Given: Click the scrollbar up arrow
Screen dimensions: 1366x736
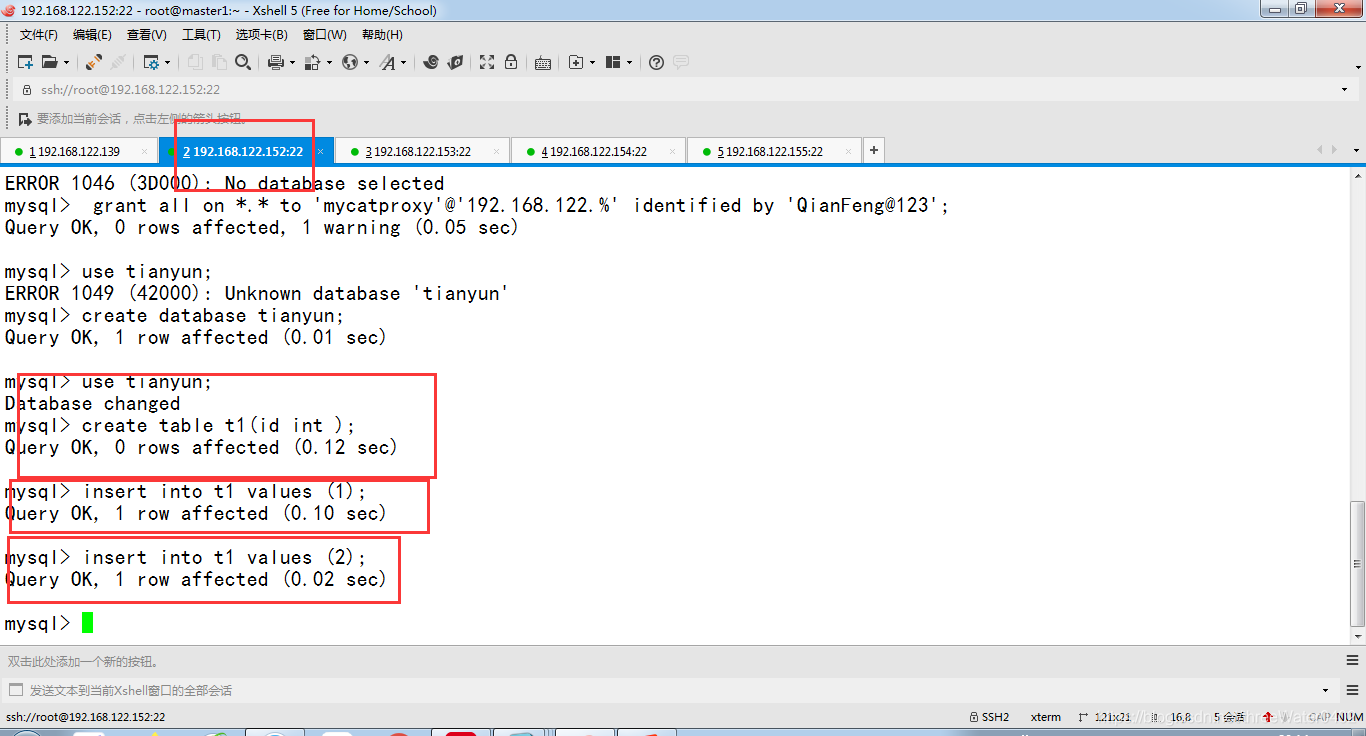Looking at the screenshot, I should tap(1357, 175).
